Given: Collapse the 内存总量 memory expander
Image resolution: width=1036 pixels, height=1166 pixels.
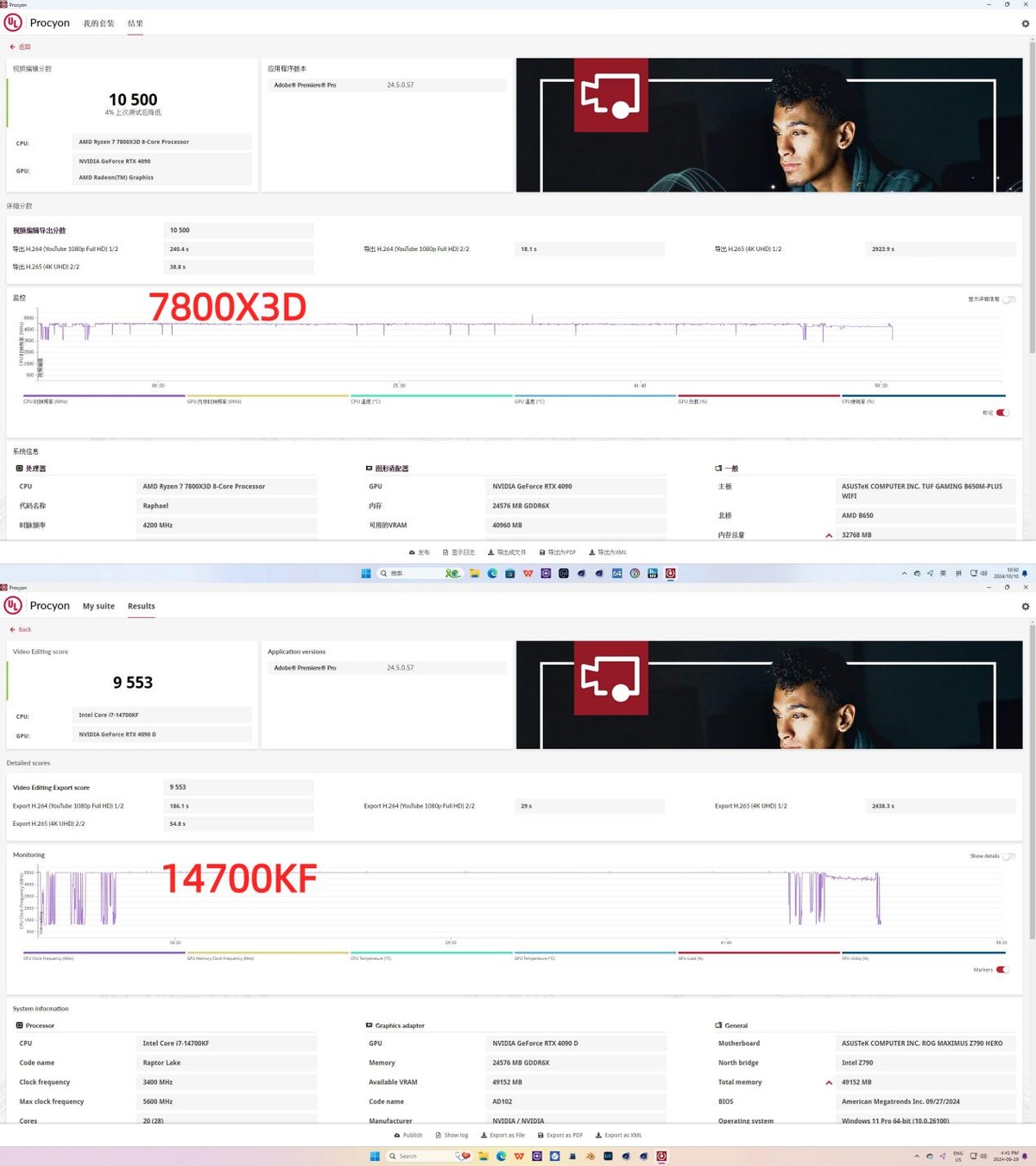Looking at the screenshot, I should (x=828, y=534).
